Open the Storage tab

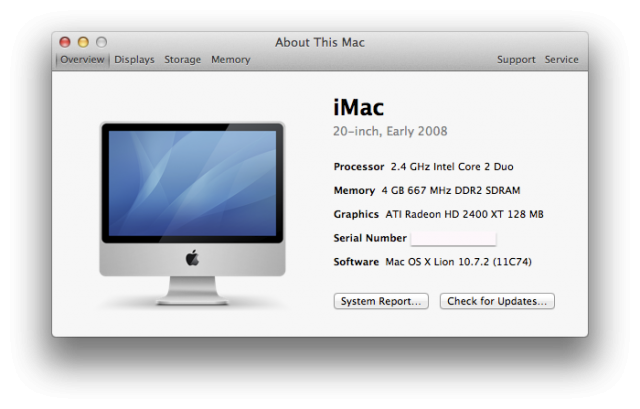pyautogui.click(x=182, y=60)
